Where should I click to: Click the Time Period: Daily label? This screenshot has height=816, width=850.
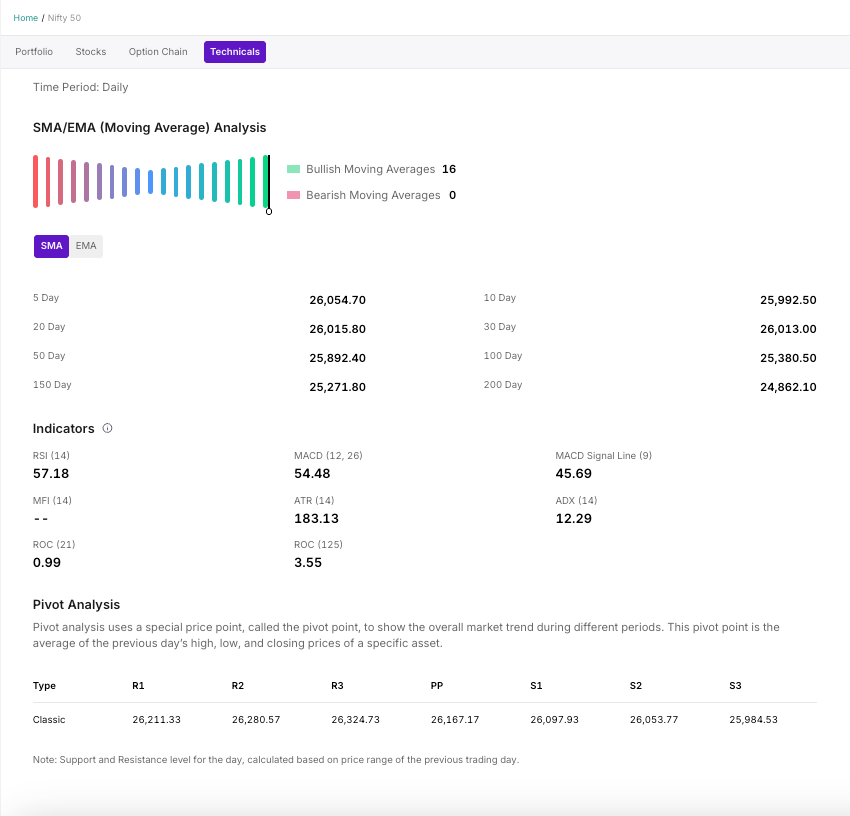81,87
